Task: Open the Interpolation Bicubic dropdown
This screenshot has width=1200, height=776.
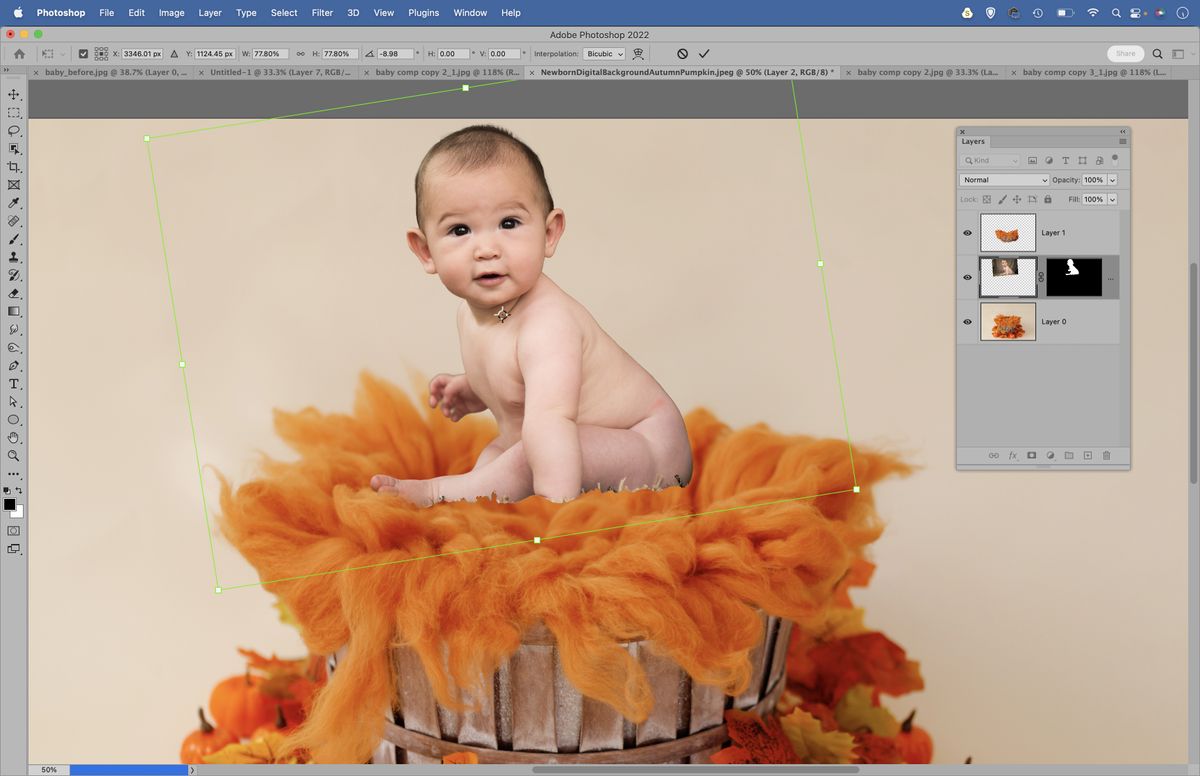Action: pyautogui.click(x=604, y=54)
